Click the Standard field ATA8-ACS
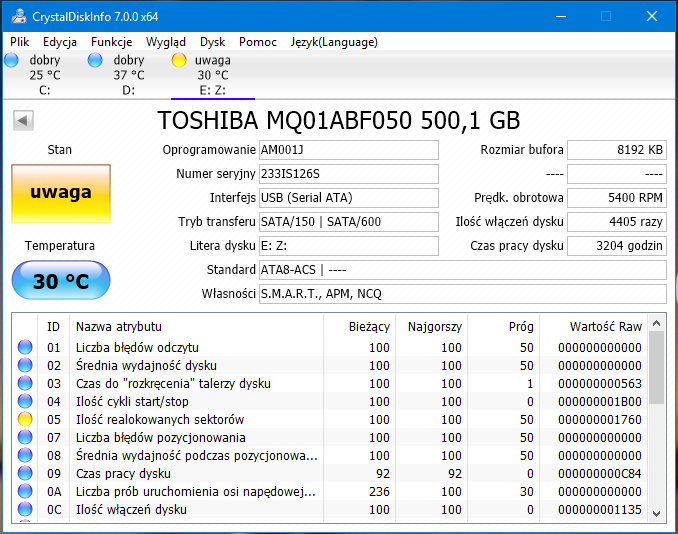The width and height of the screenshot is (678, 534). coord(463,270)
